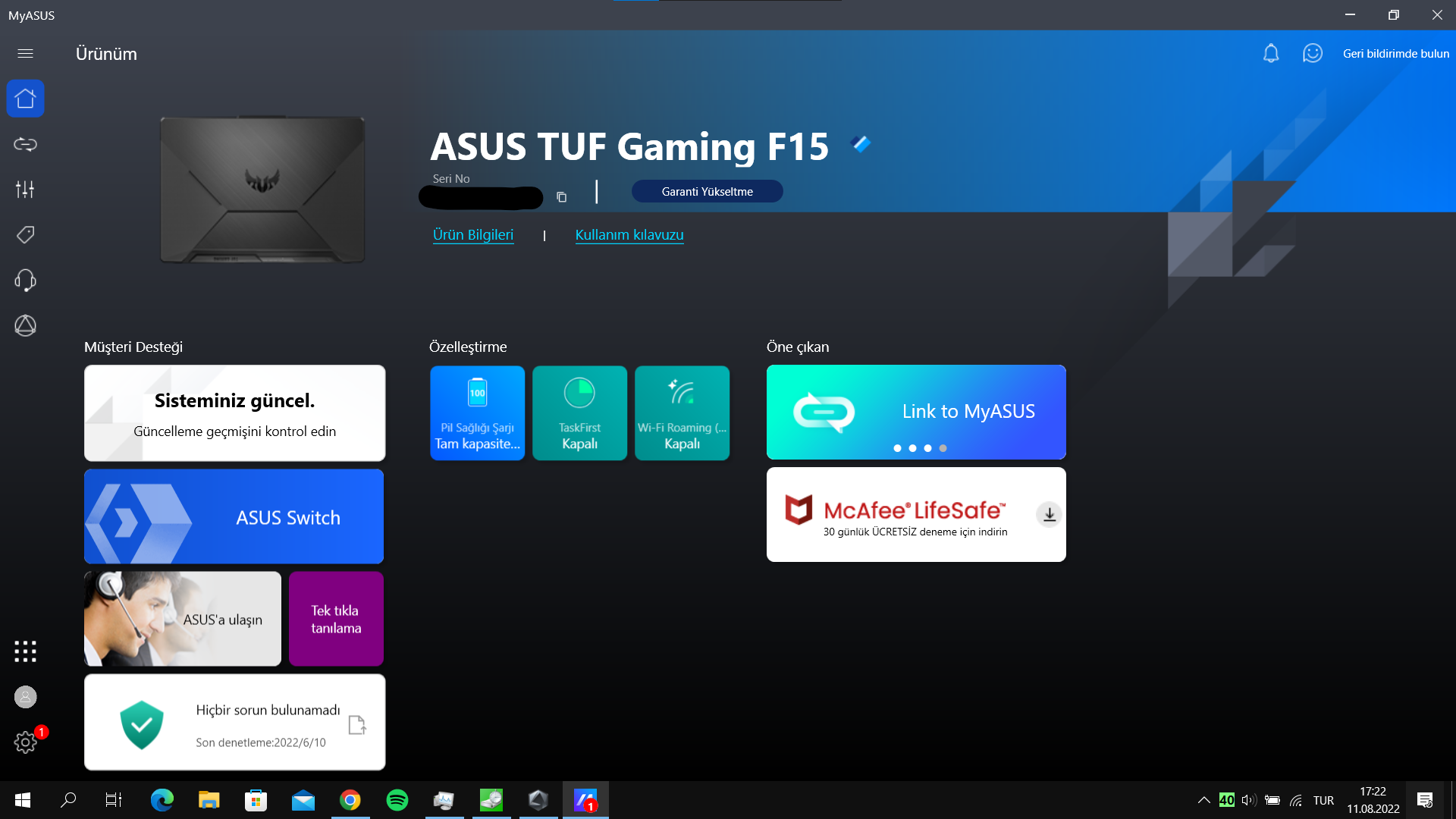The image size is (1456, 819).
Task: Edit product name with pencil icon
Action: (x=861, y=143)
